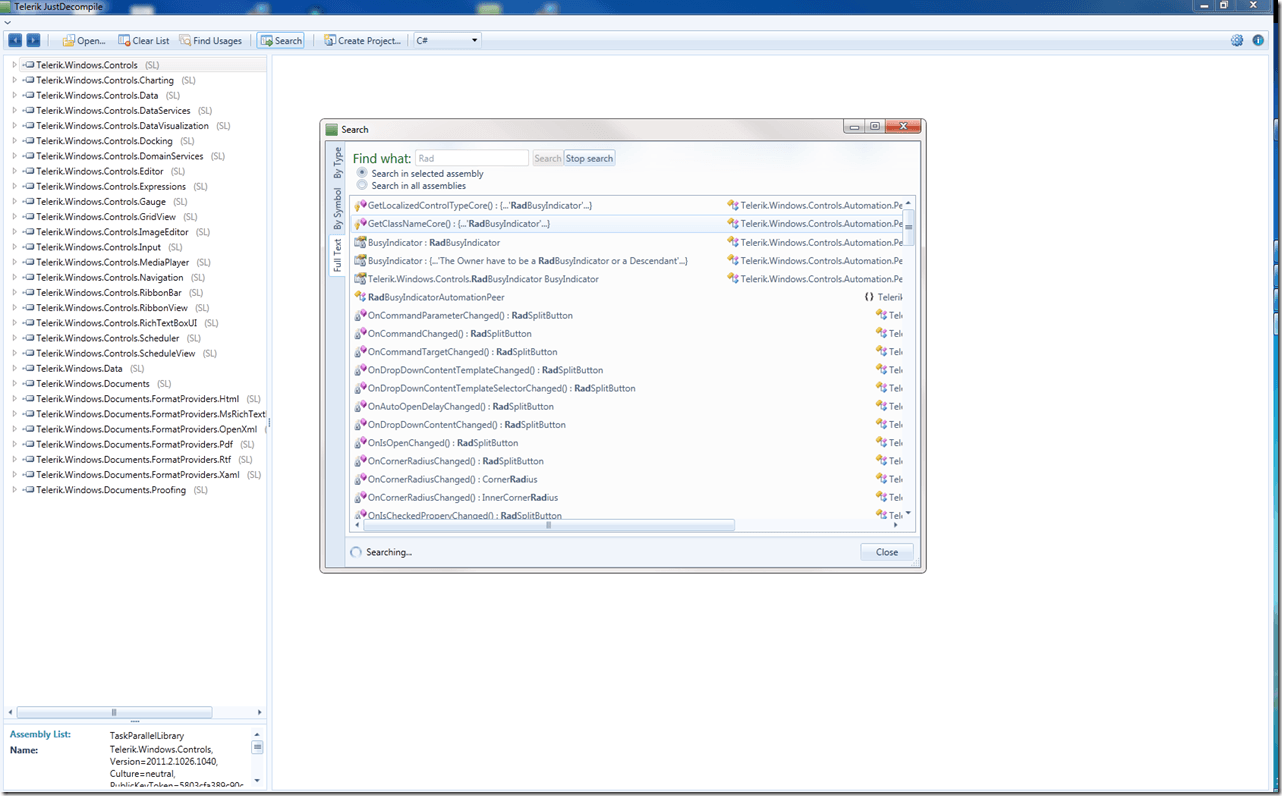Expand the Telerik.Windows.Documents.FormatProviders.Pdf node
This screenshot has width=1282, height=796.
coord(14,444)
